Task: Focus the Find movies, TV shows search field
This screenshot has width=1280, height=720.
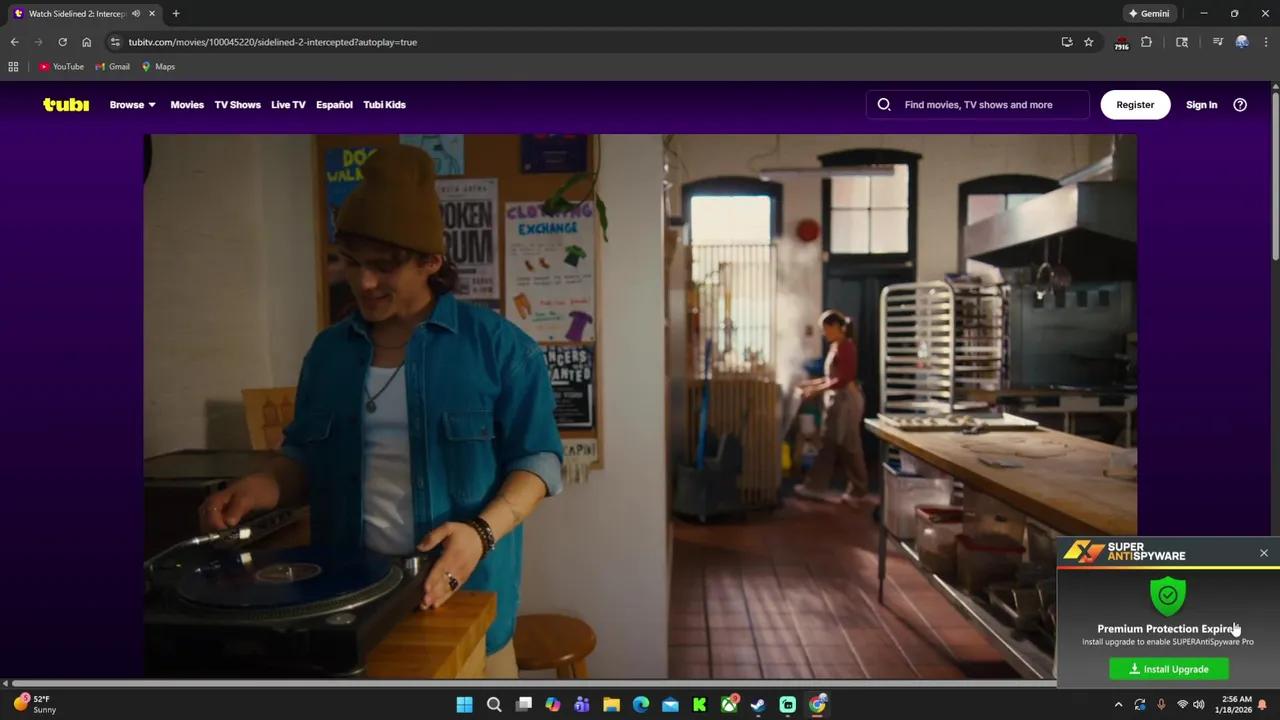Action: point(978,104)
